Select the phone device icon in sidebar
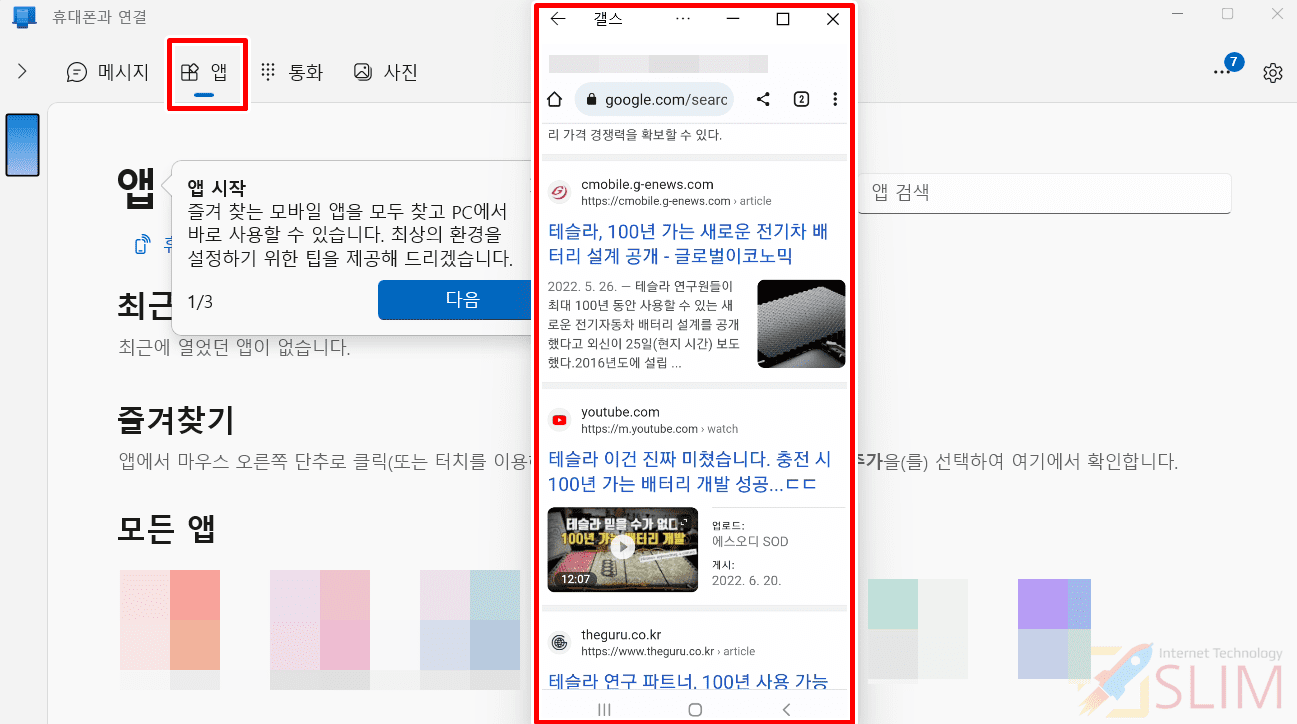The height and width of the screenshot is (724, 1297). tap(22, 145)
